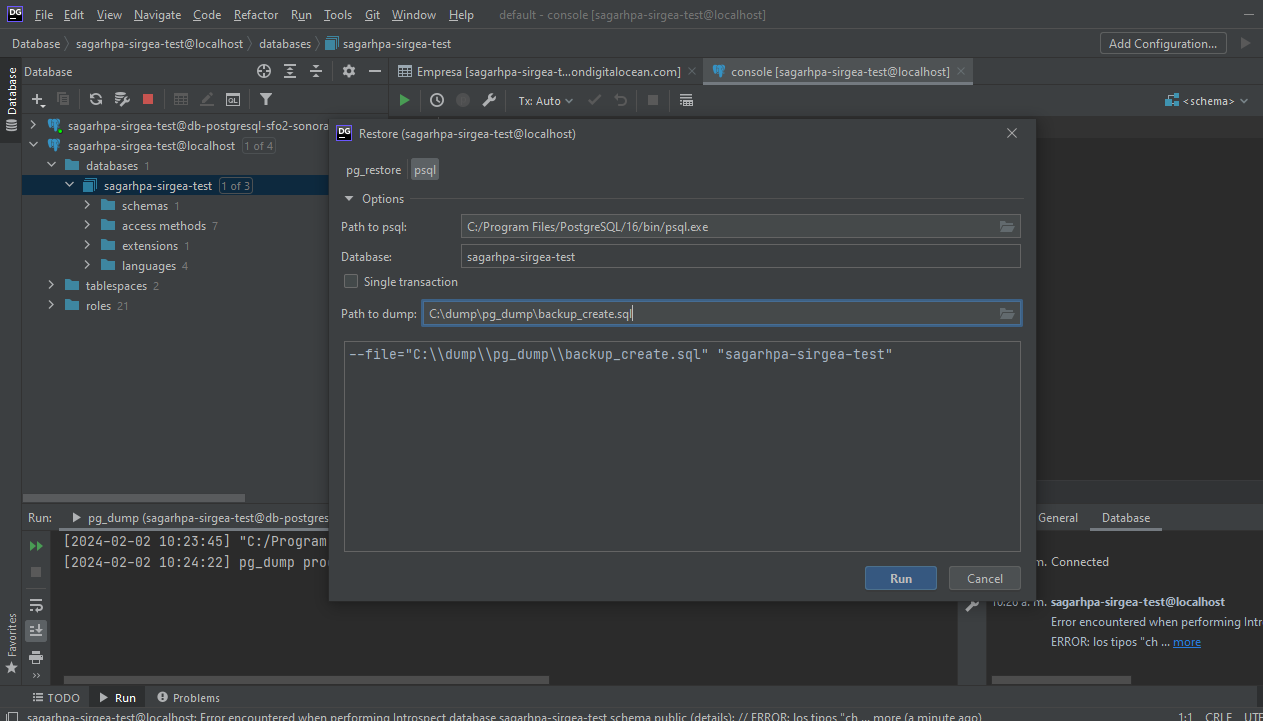Close the Restore dialog
This screenshot has height=721, width=1263.
(1012, 133)
